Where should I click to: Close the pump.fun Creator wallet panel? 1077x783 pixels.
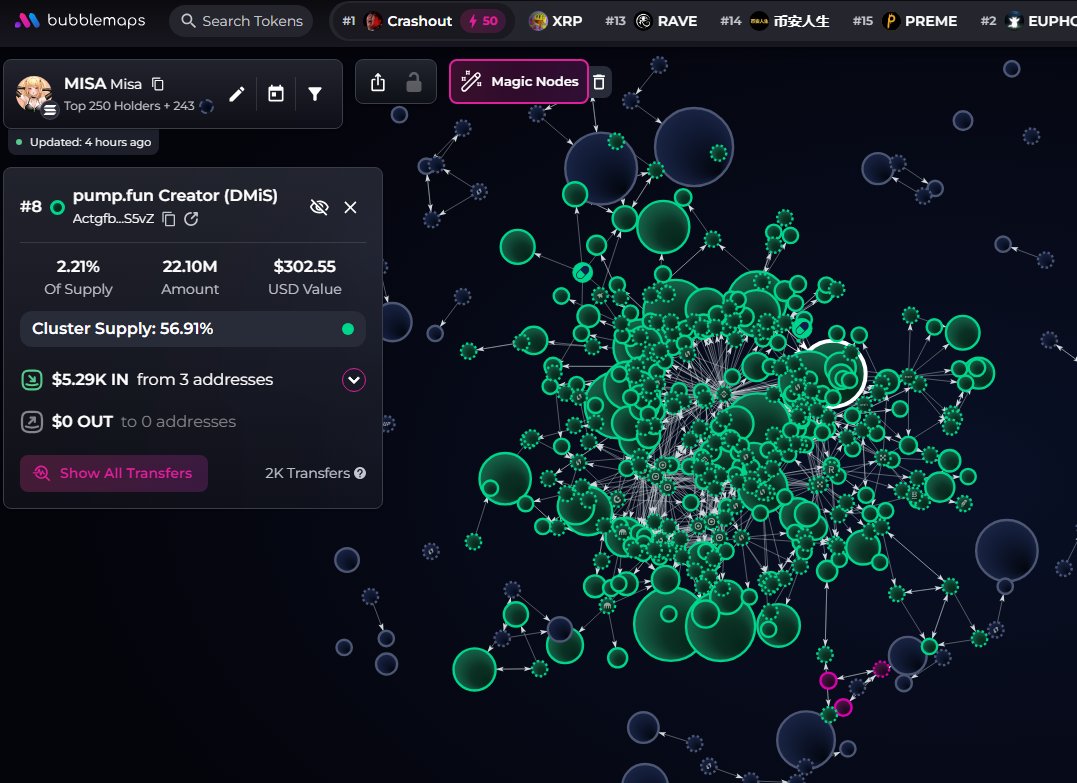[350, 207]
